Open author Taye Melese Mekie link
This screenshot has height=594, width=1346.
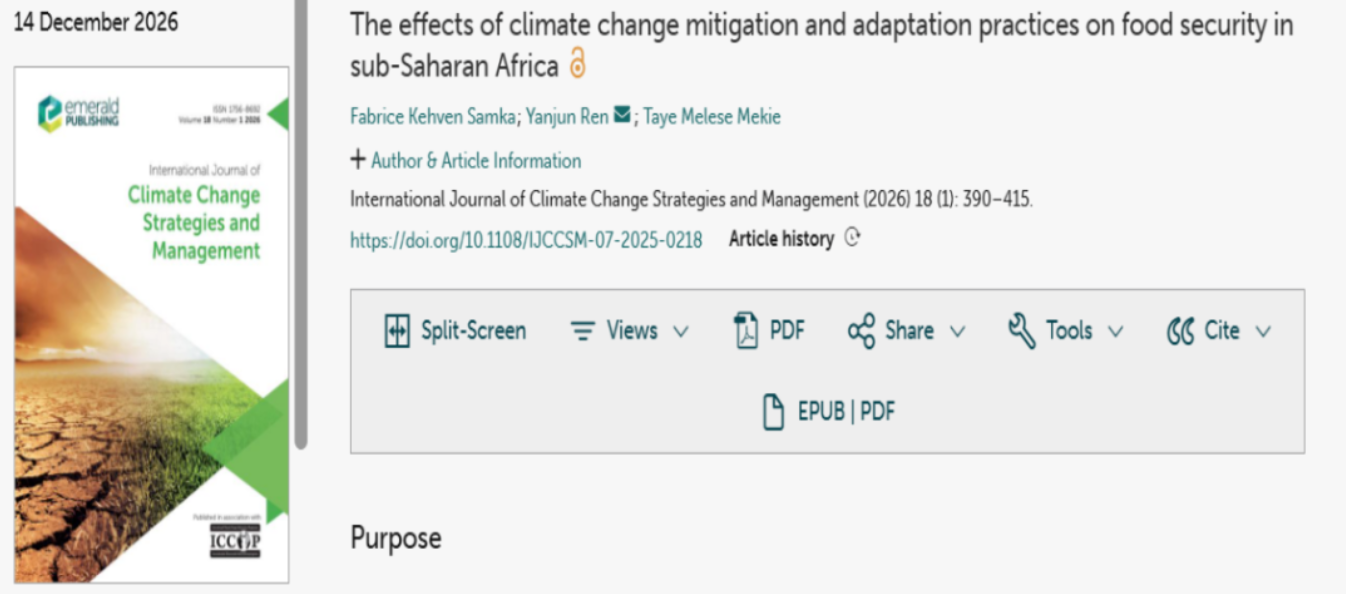[712, 117]
